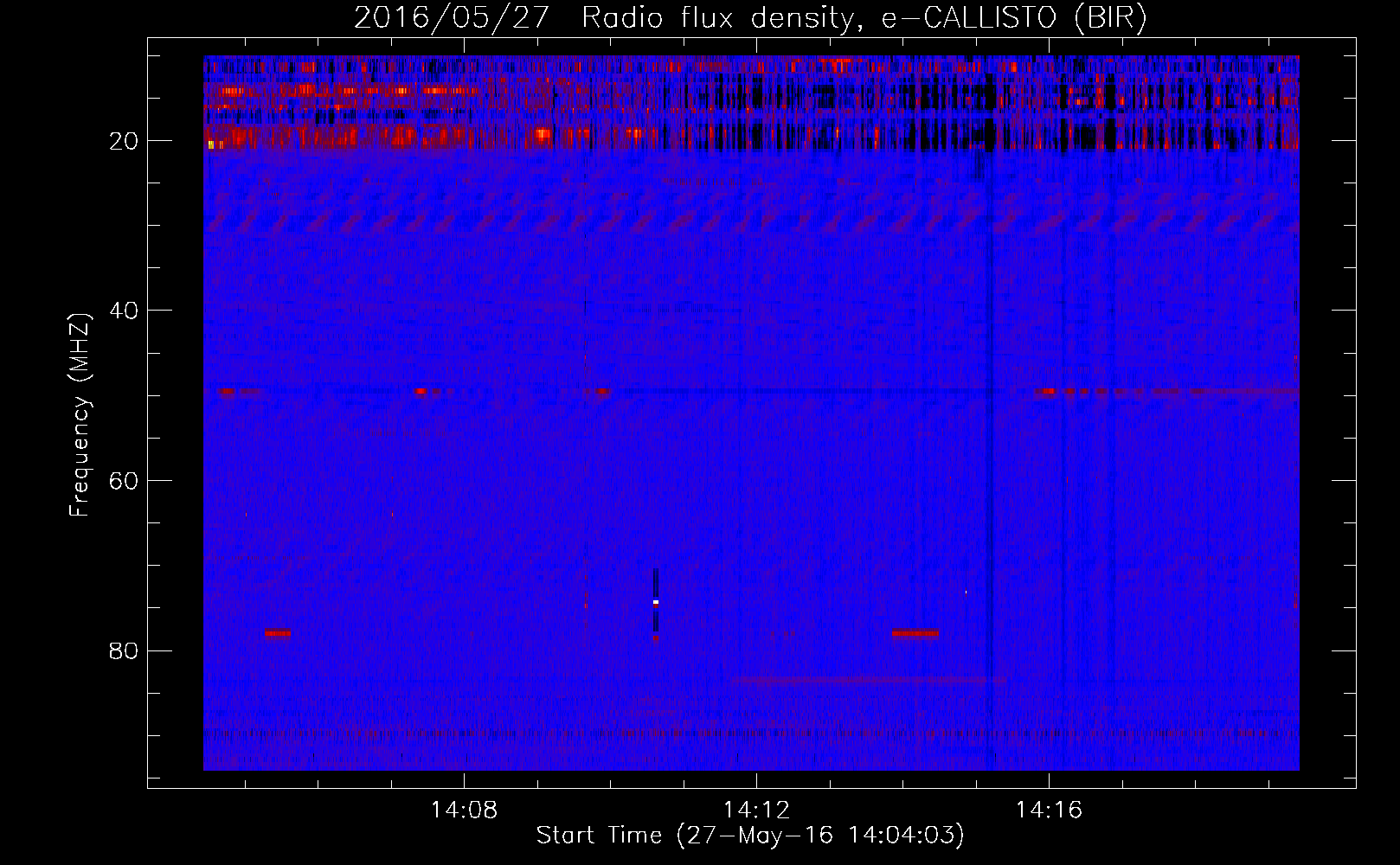
Task: Click the yellow hot spot at 20 MHz left edge
Action: (x=210, y=145)
